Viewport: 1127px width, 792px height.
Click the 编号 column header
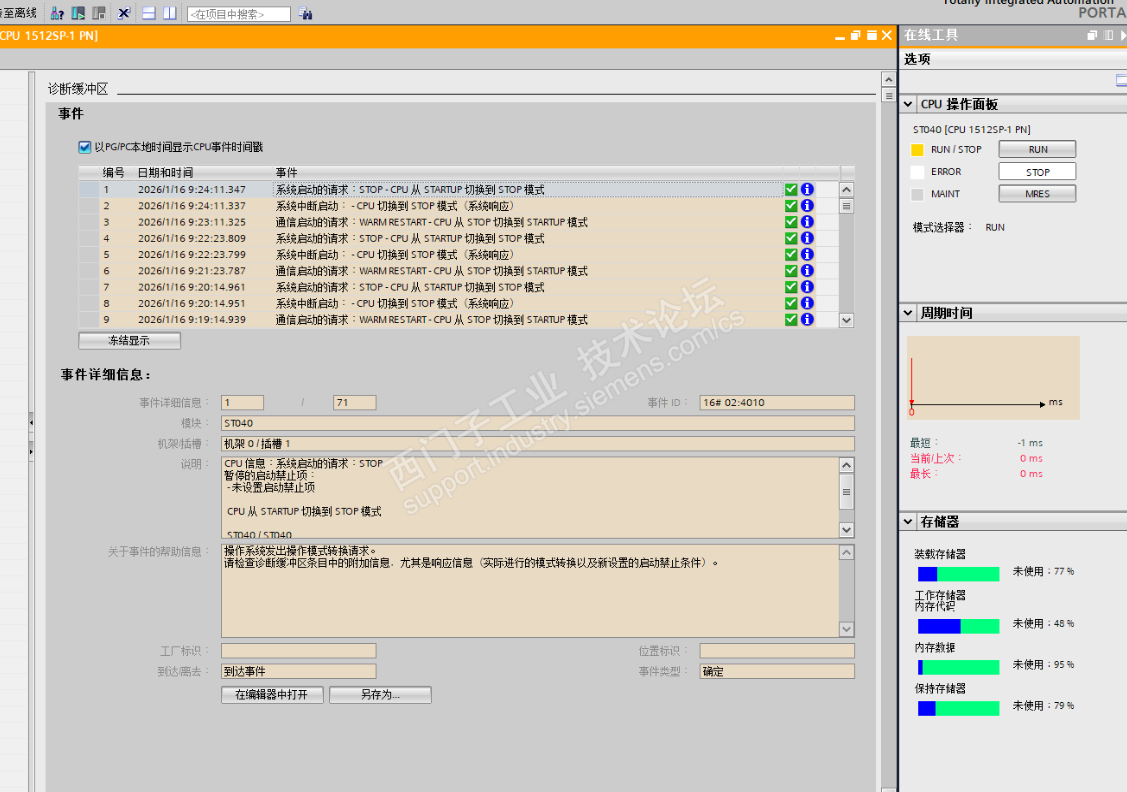tap(114, 172)
